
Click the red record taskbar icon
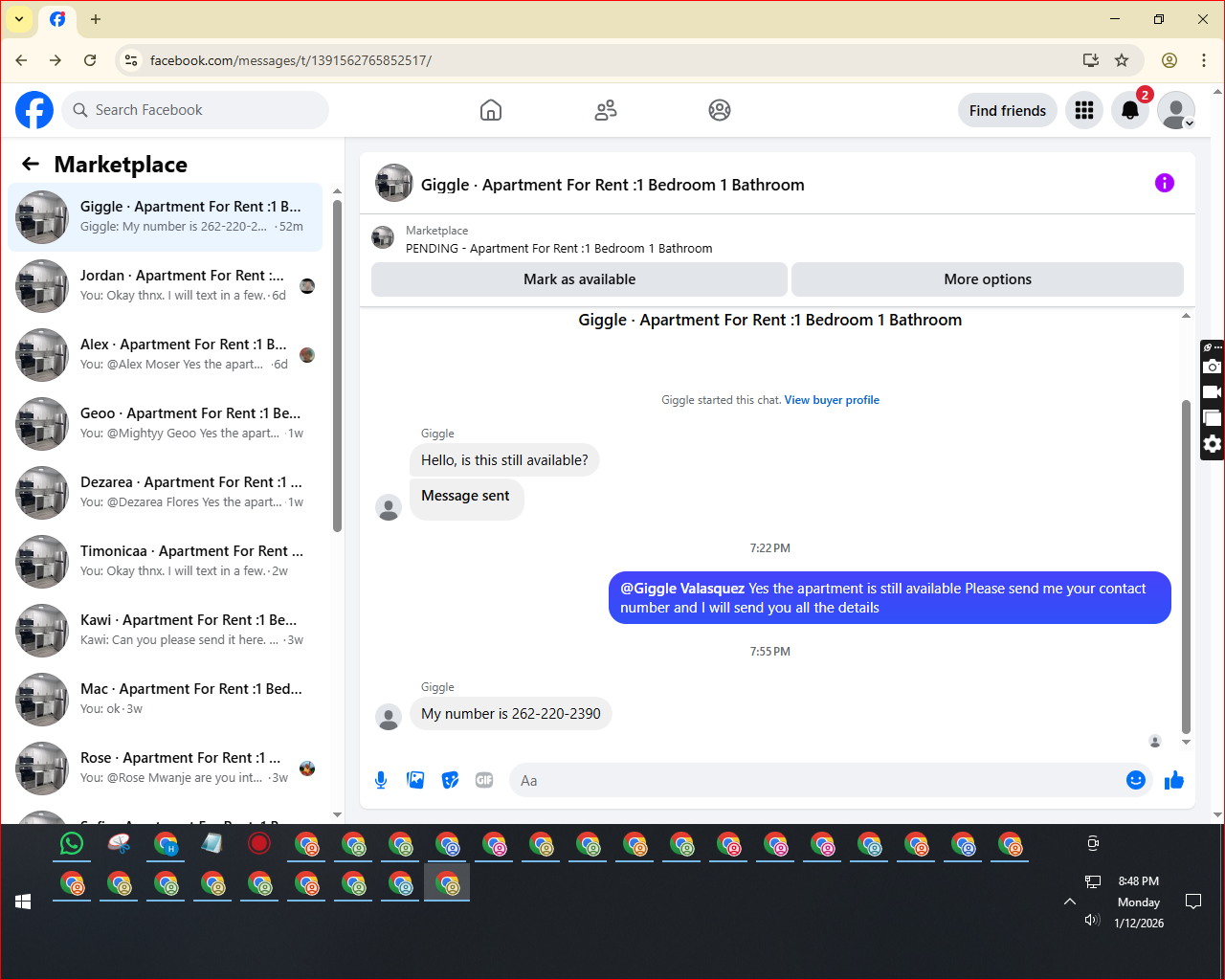[x=259, y=843]
